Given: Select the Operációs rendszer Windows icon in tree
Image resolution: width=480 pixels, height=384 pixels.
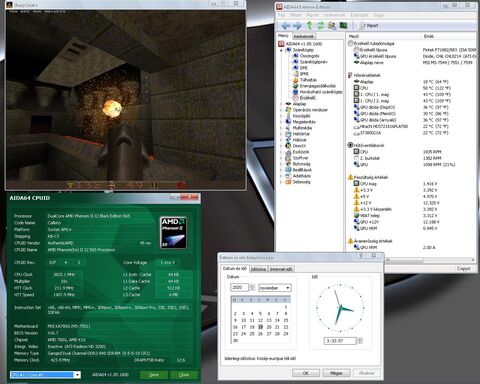Looking at the screenshot, I should pos(288,110).
